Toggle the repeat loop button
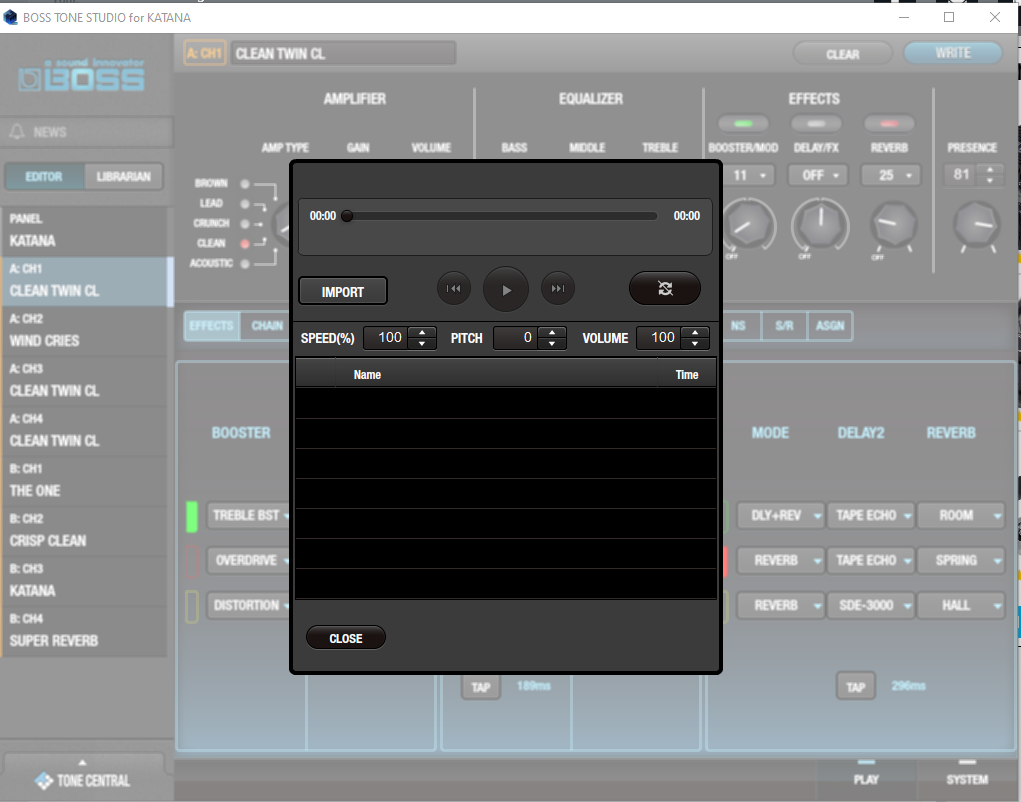Image resolution: width=1021 pixels, height=802 pixels. [x=665, y=288]
